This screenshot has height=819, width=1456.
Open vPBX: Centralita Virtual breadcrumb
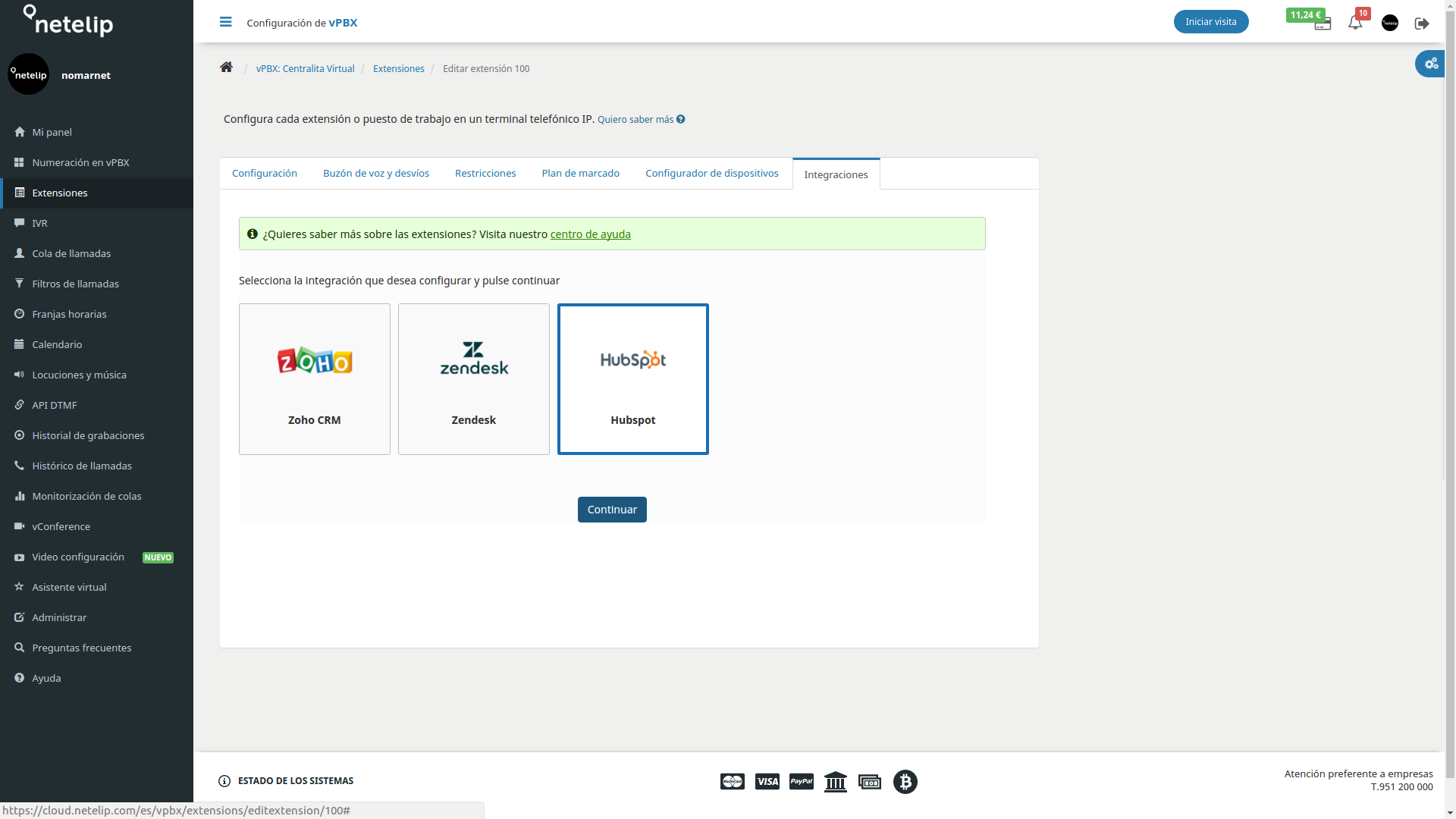coord(306,68)
